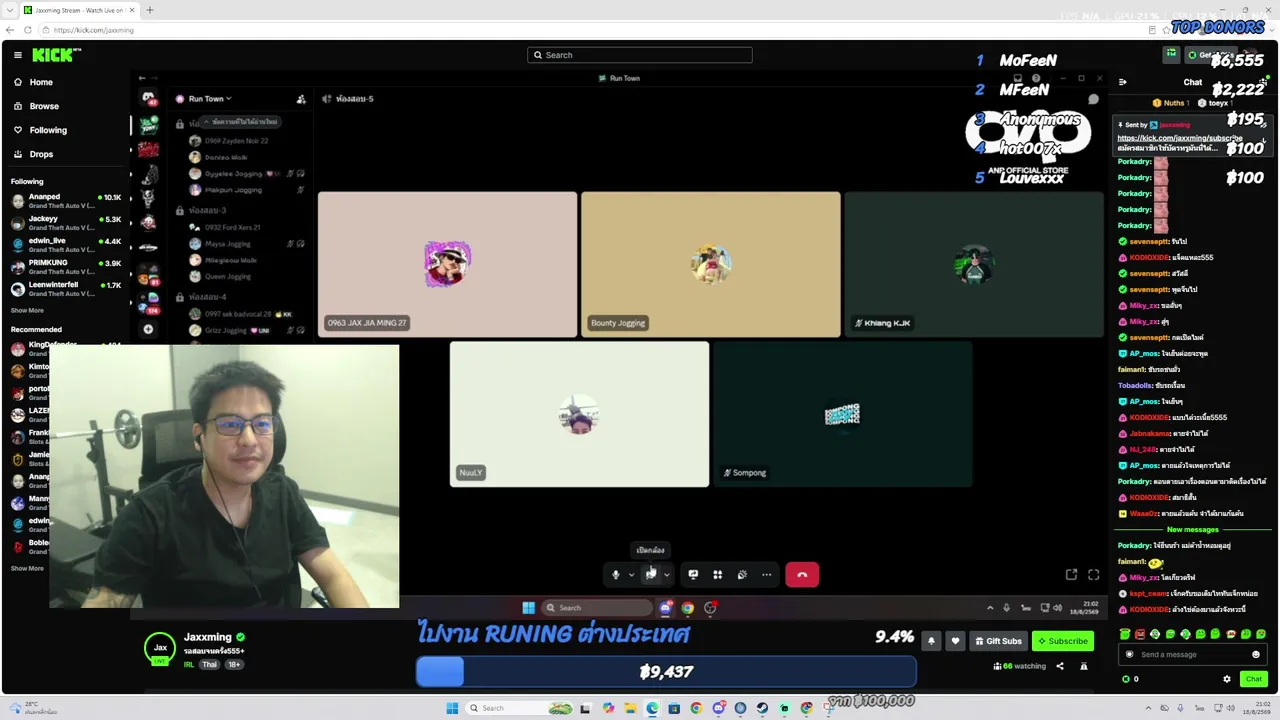Click the donation goal progress bar
Viewport: 1280px width, 720px height.
(x=666, y=672)
